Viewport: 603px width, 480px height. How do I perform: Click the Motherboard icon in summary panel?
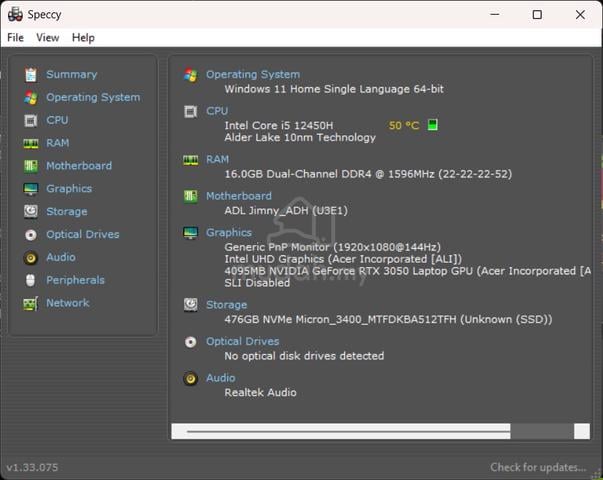pyautogui.click(x=190, y=196)
